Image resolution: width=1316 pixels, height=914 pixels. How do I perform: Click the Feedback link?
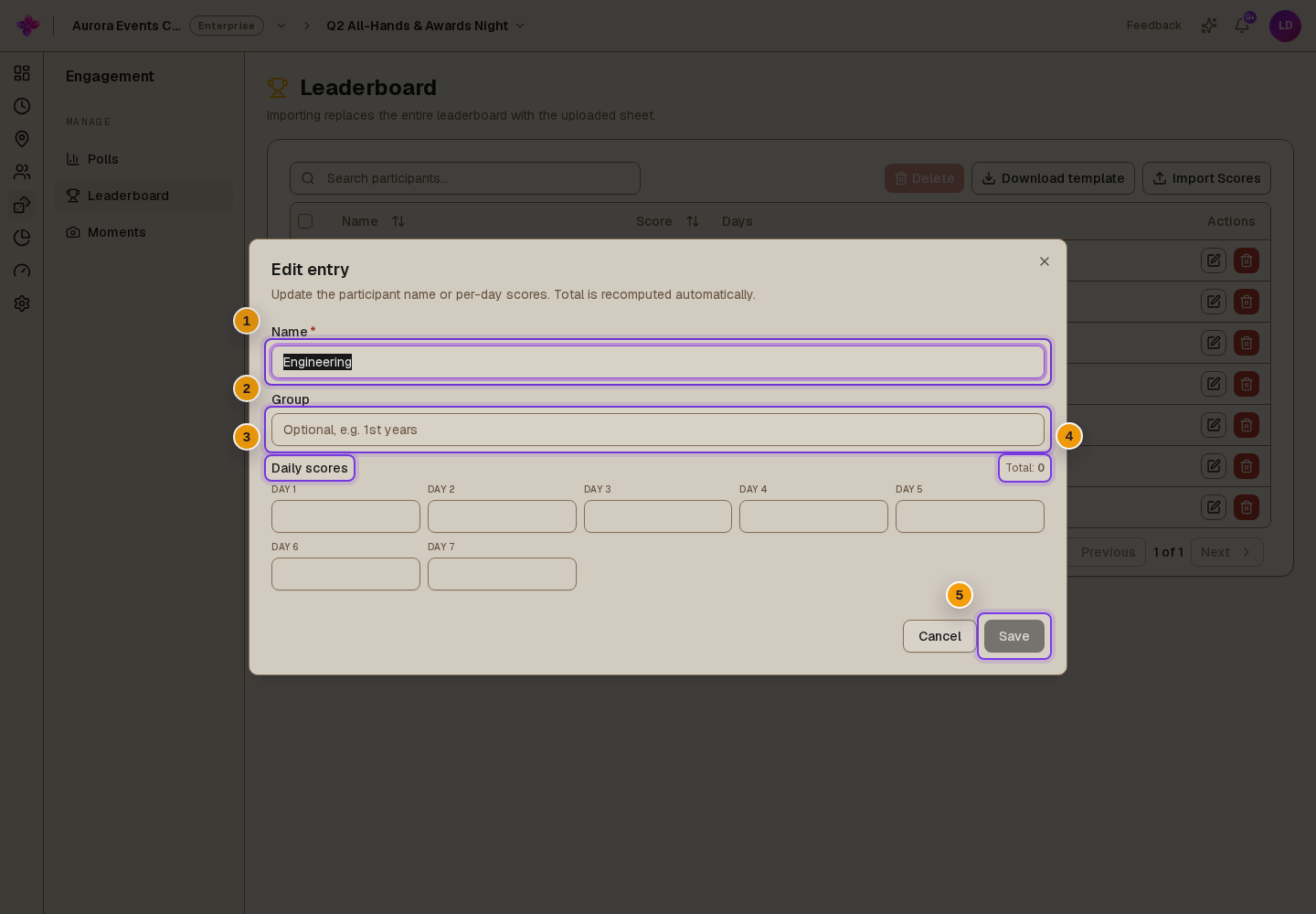click(x=1153, y=26)
